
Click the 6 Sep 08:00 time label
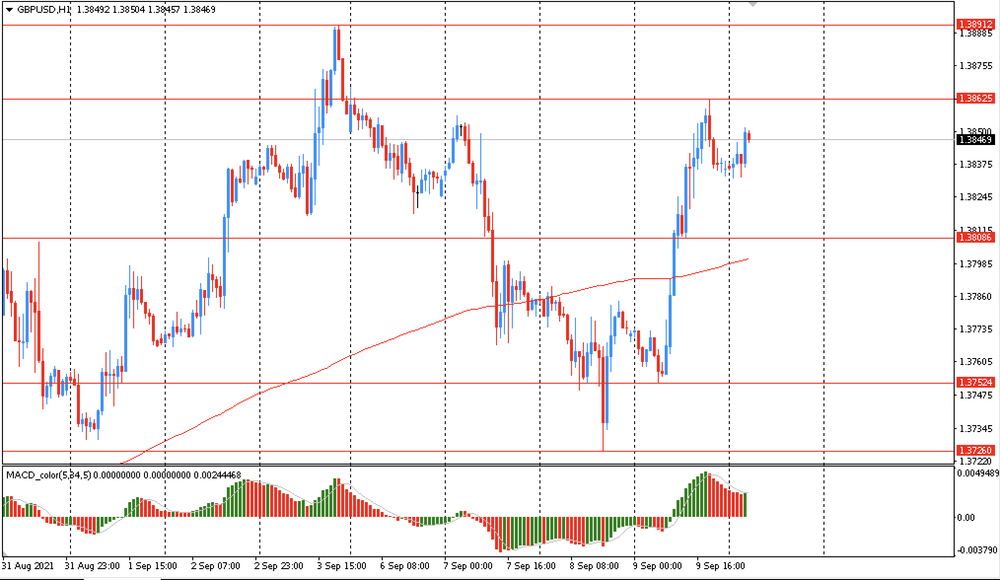[405, 566]
